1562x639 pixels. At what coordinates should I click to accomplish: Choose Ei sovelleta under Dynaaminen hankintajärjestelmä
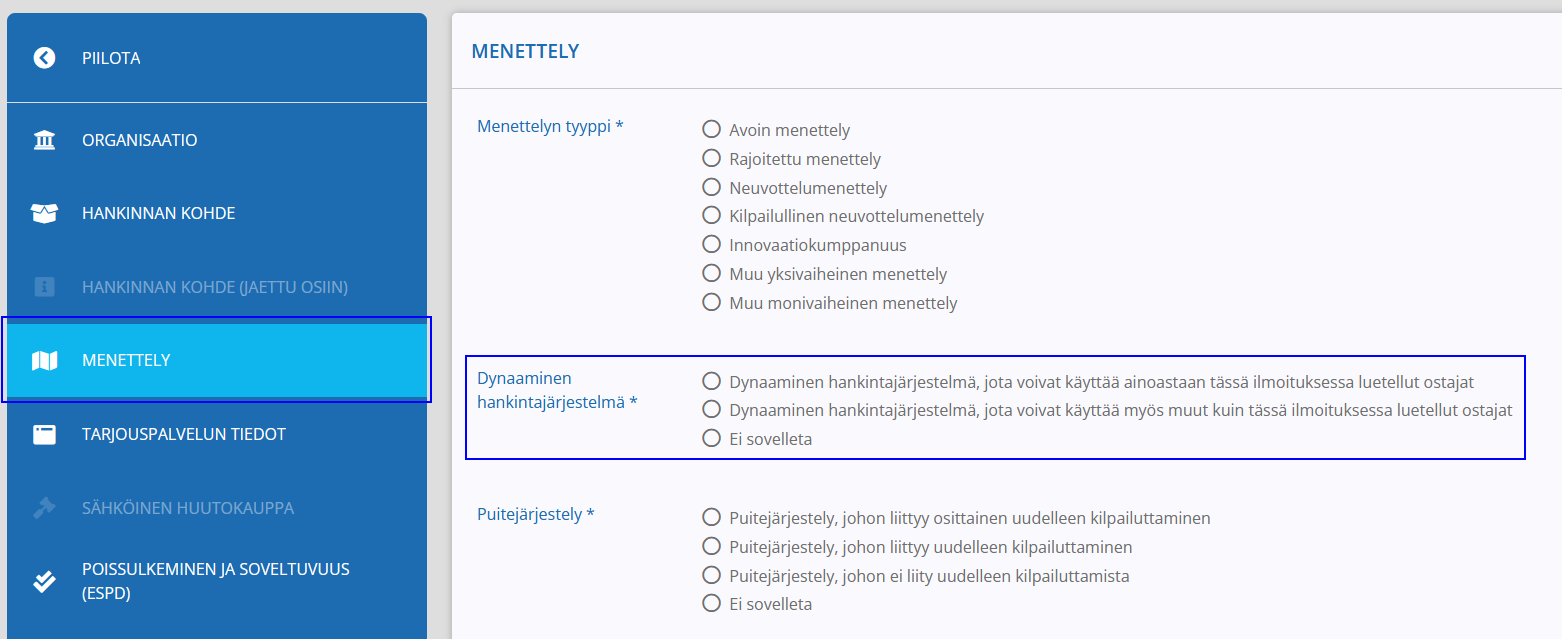point(712,438)
